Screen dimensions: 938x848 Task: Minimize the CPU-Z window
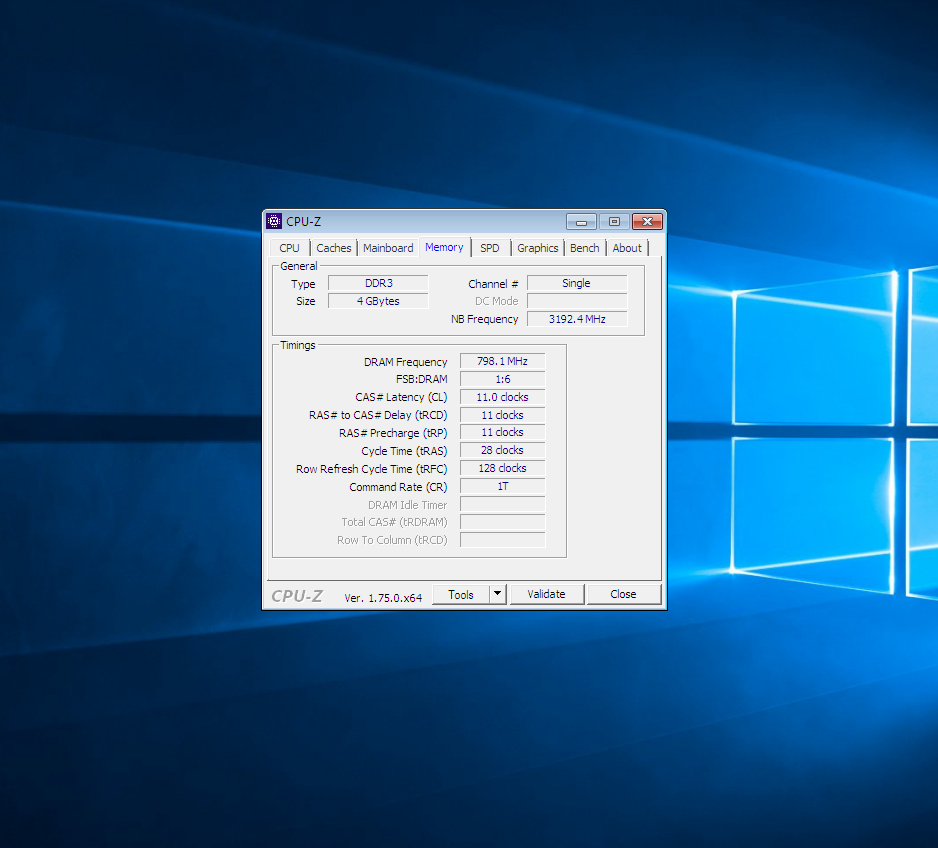click(581, 222)
